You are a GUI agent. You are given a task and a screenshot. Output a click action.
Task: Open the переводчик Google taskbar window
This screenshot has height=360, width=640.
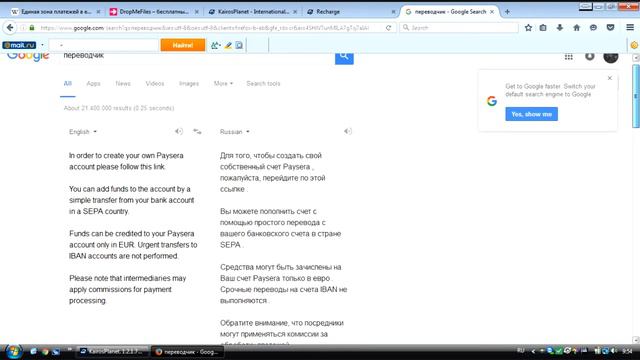[187, 351]
